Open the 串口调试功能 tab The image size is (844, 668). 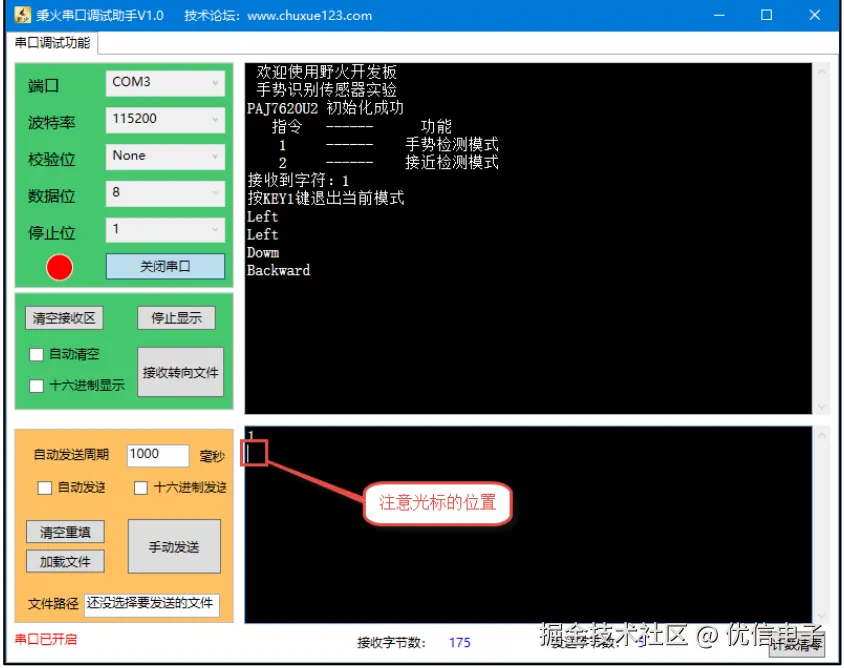tap(52, 43)
